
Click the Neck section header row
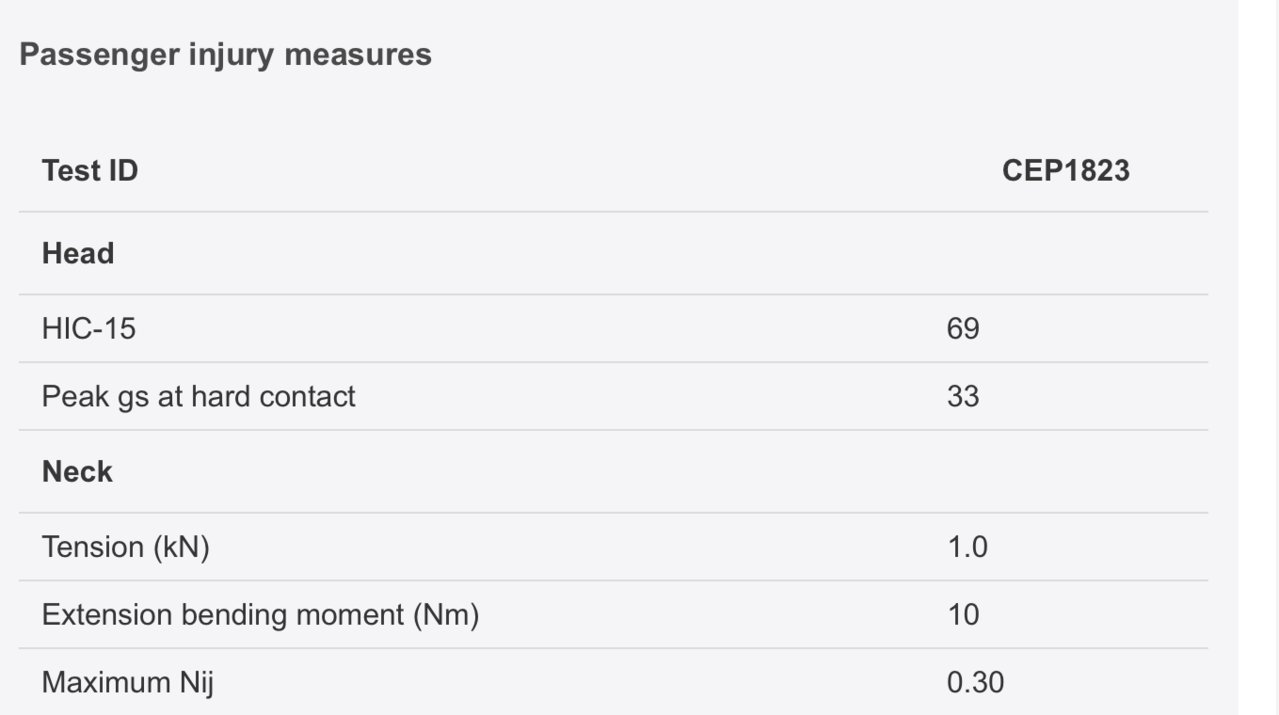click(613, 471)
